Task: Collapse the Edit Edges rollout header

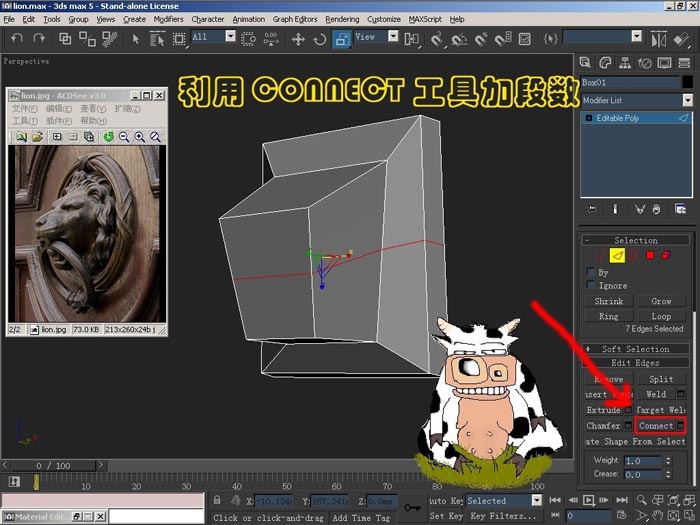Action: (x=635, y=362)
